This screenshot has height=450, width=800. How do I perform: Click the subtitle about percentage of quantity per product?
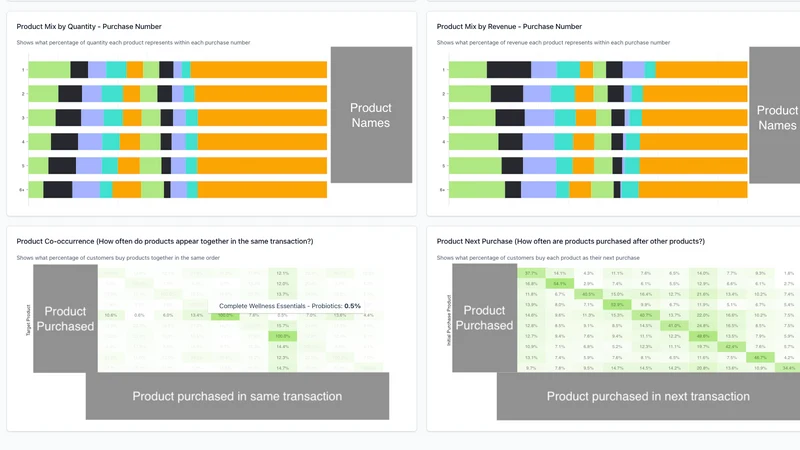click(x=133, y=43)
